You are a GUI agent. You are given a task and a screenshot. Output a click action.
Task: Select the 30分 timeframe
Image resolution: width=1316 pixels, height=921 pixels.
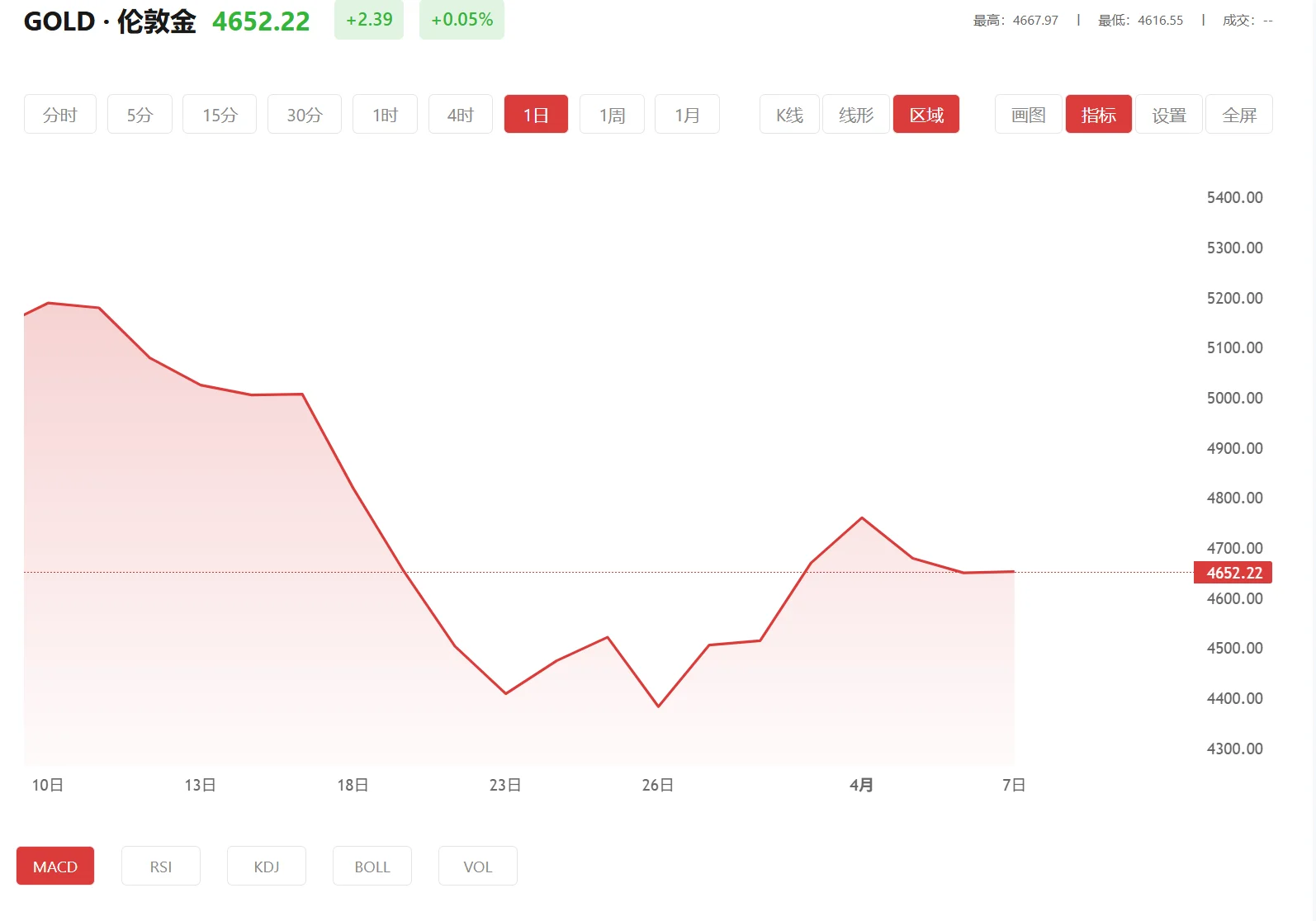304,115
